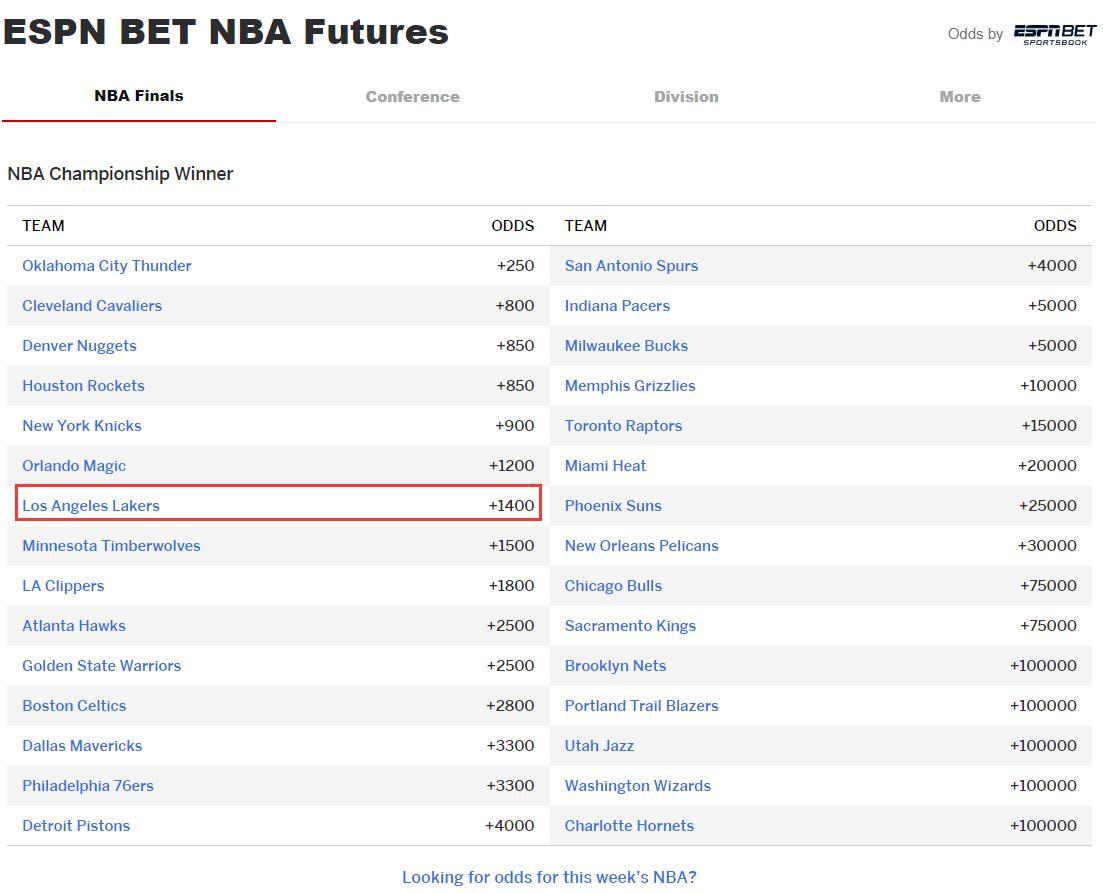Open the Charlotte Hornets link

click(629, 826)
